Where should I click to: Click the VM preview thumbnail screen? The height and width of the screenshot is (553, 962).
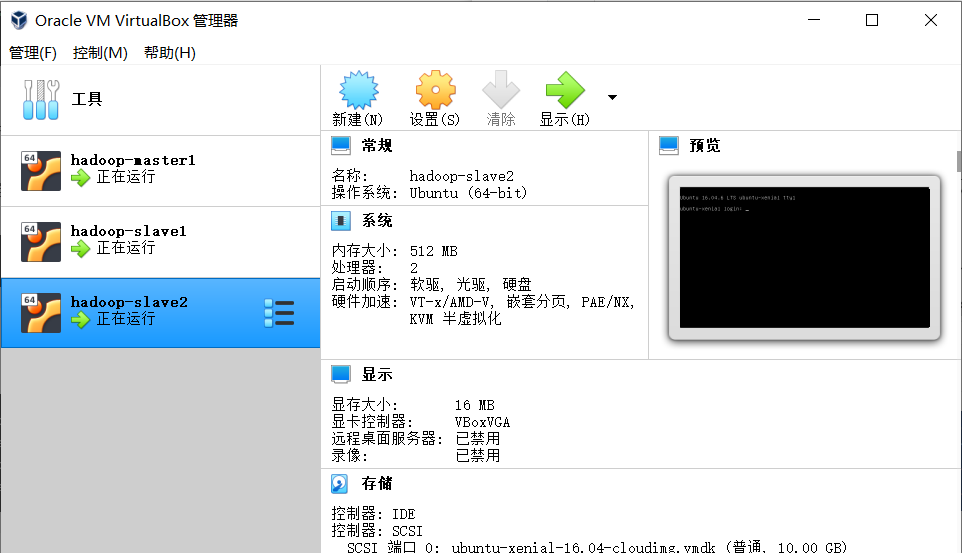(804, 257)
